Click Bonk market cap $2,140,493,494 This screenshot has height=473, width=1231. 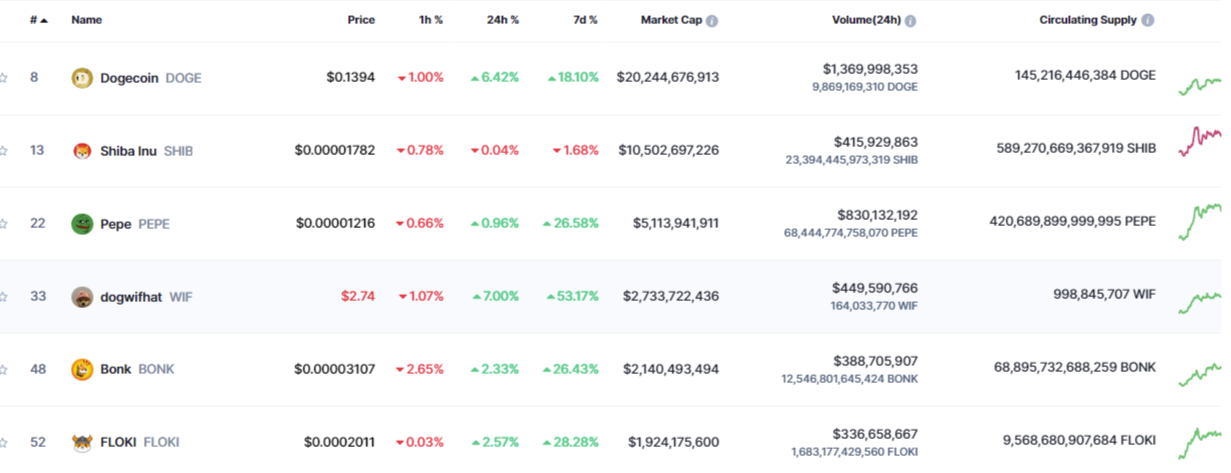(671, 369)
